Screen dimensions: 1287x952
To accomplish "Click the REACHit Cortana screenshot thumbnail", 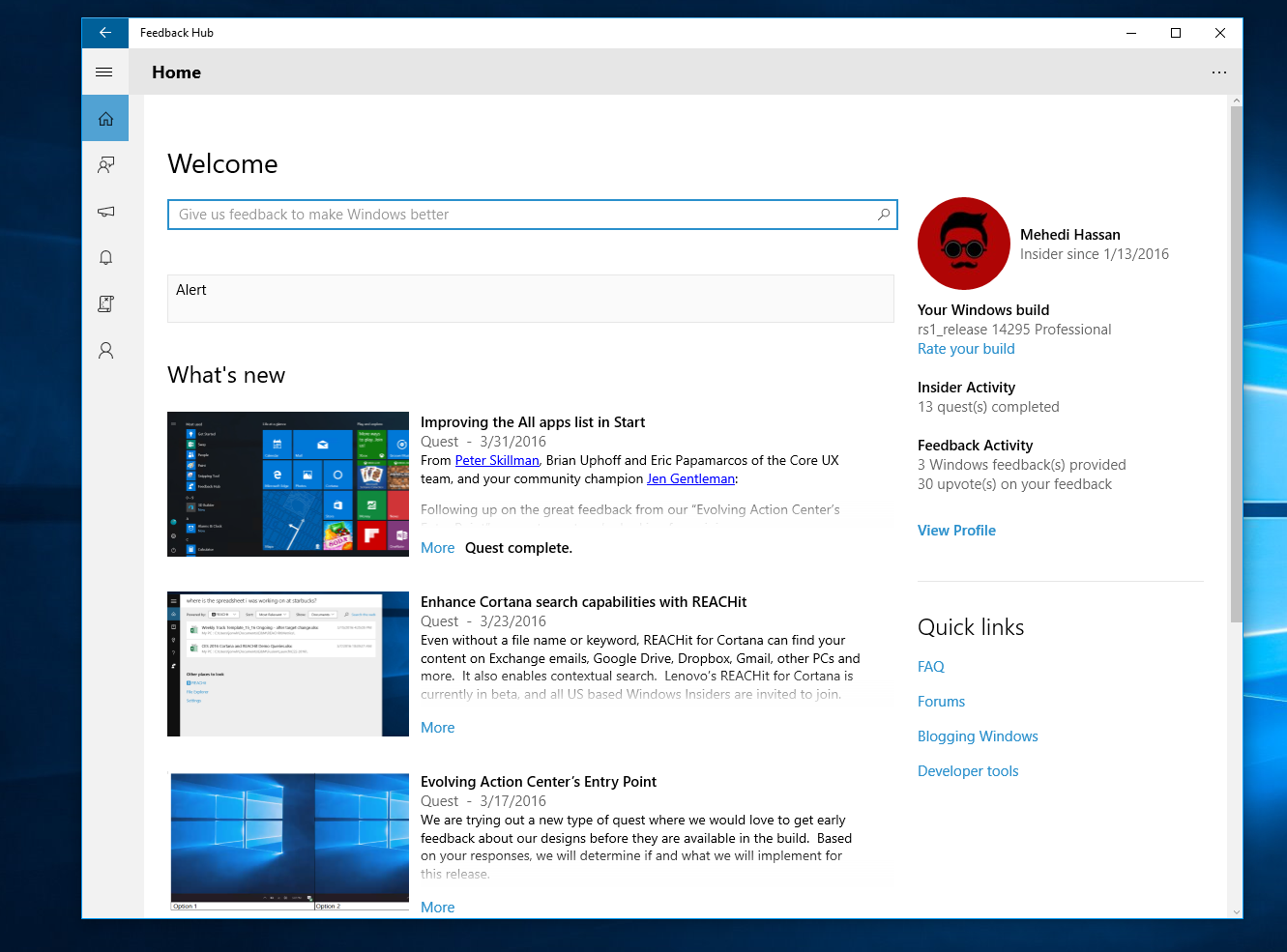I will tap(288, 664).
